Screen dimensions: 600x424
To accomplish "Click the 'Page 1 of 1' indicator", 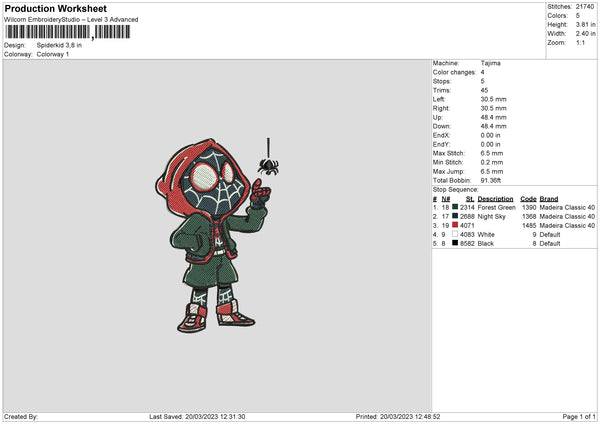I will (579, 417).
